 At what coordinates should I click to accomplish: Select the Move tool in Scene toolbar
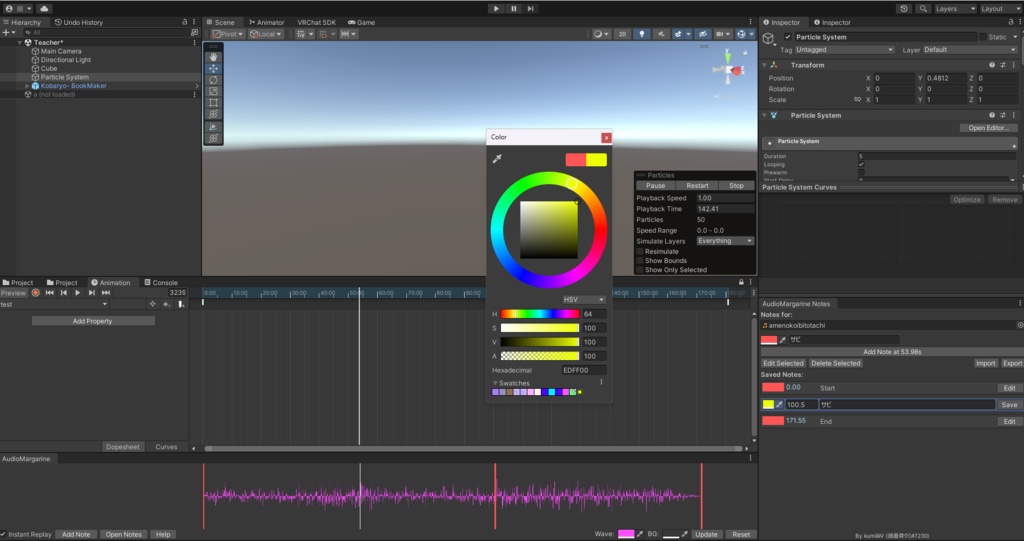click(213, 69)
